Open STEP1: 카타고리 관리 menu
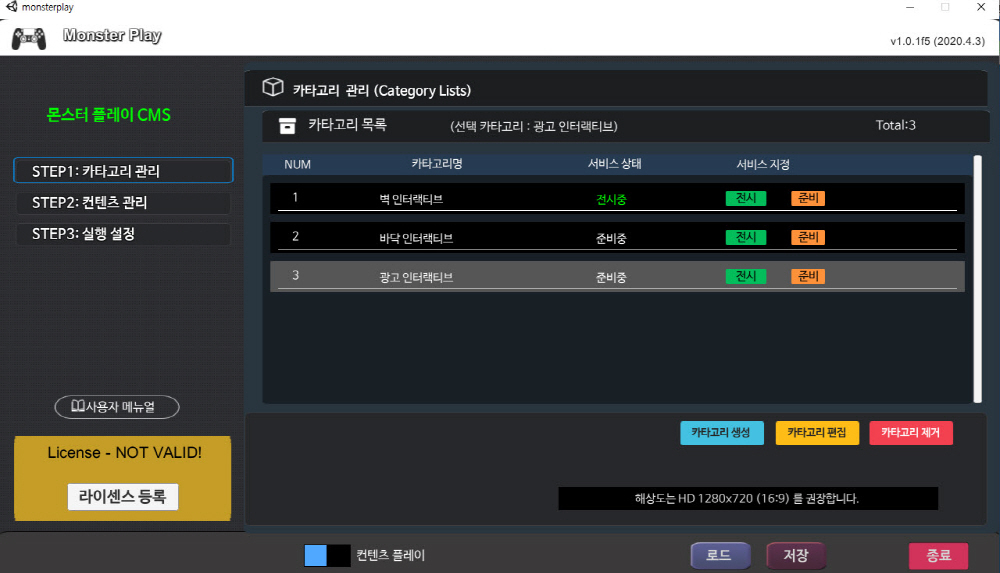 [123, 170]
